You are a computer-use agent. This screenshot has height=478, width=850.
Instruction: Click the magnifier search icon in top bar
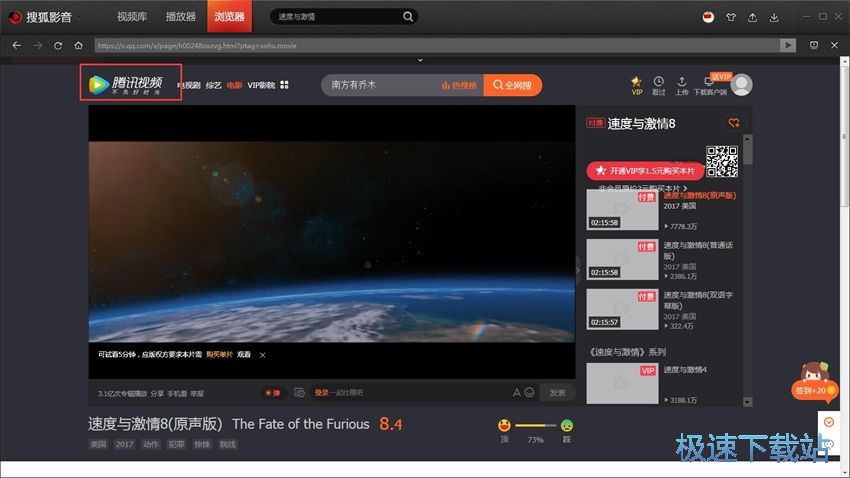coord(408,17)
